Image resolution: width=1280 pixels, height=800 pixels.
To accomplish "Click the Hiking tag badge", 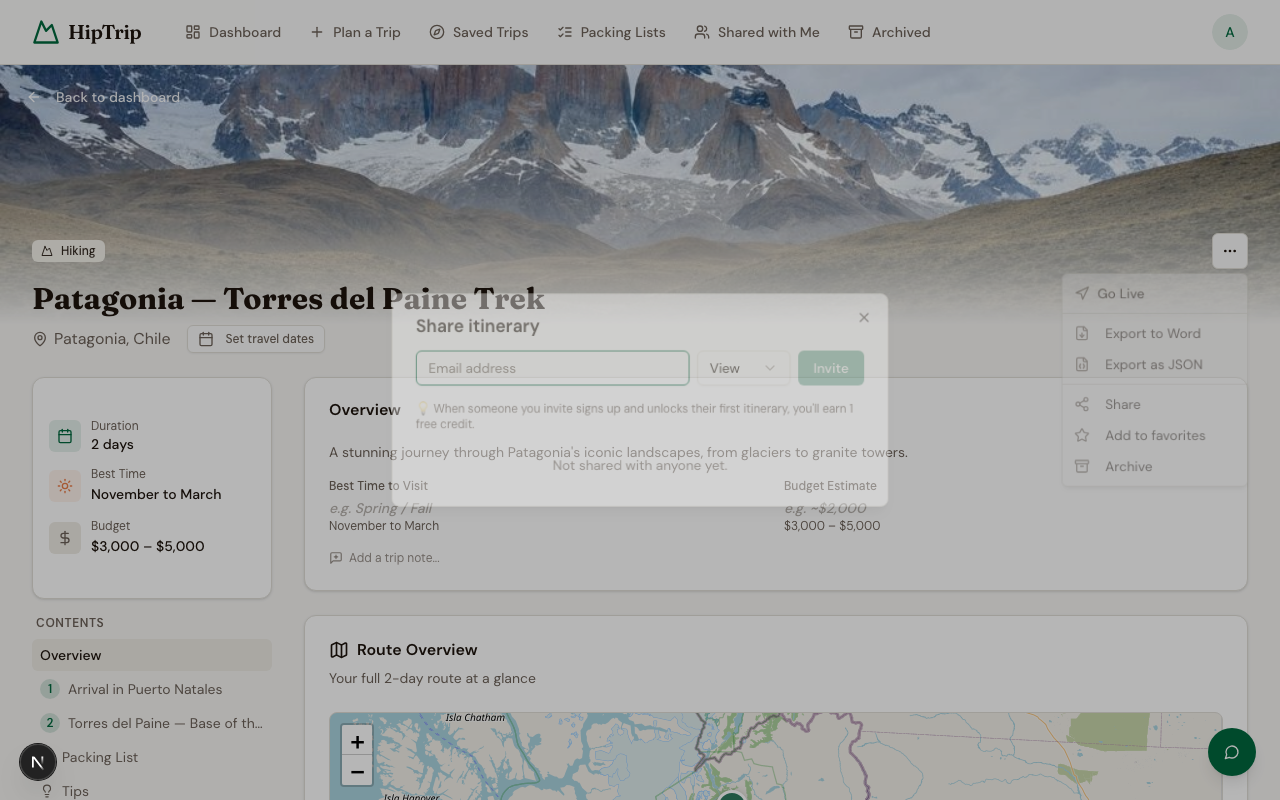I will coord(68,251).
